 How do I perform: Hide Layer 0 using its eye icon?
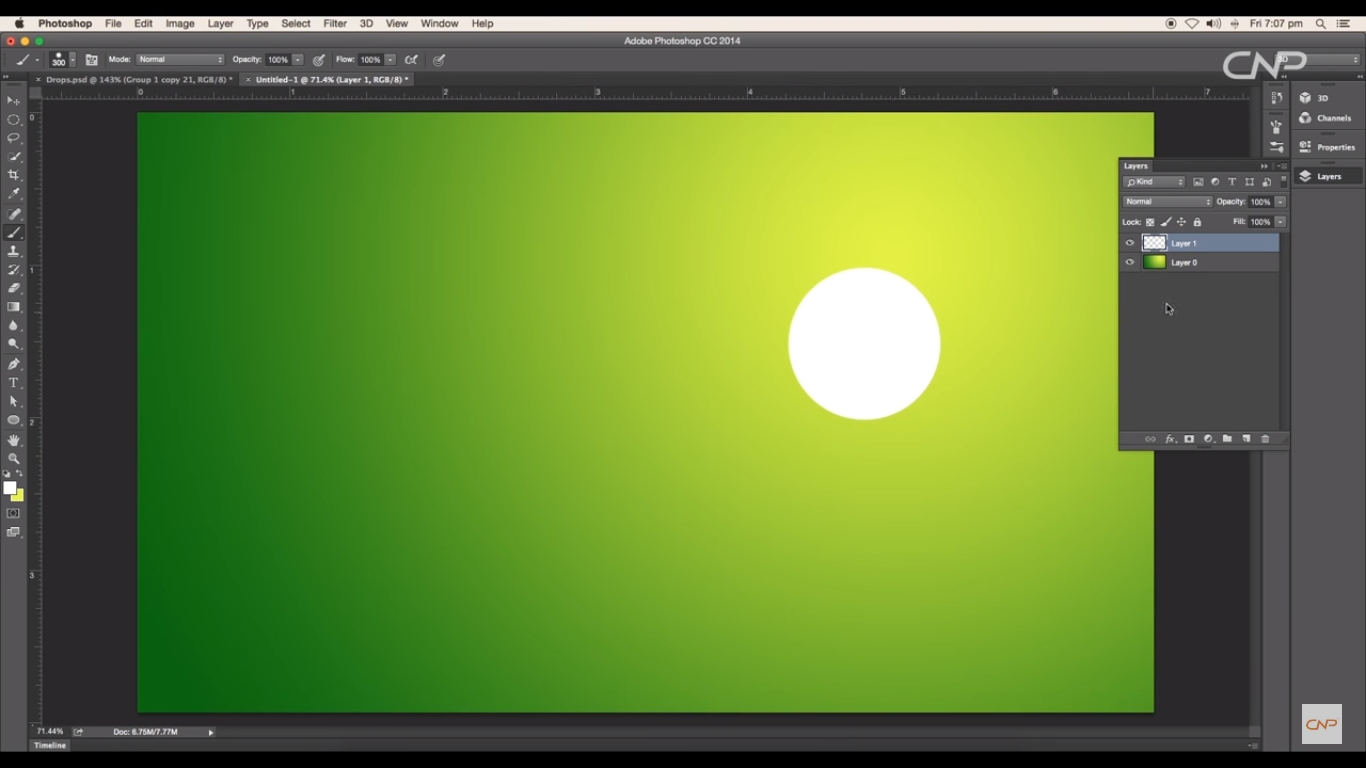pyautogui.click(x=1130, y=262)
